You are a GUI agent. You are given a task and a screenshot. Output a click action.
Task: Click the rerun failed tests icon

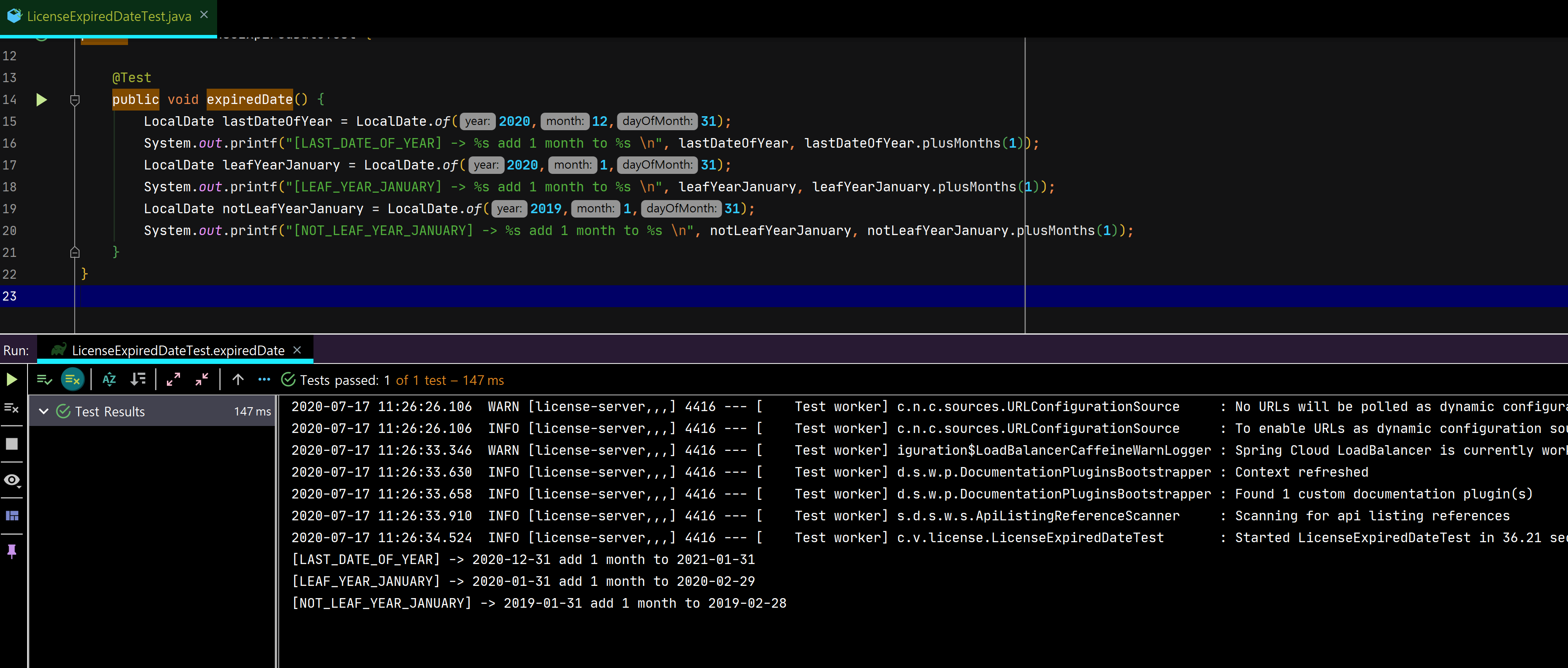click(11, 408)
